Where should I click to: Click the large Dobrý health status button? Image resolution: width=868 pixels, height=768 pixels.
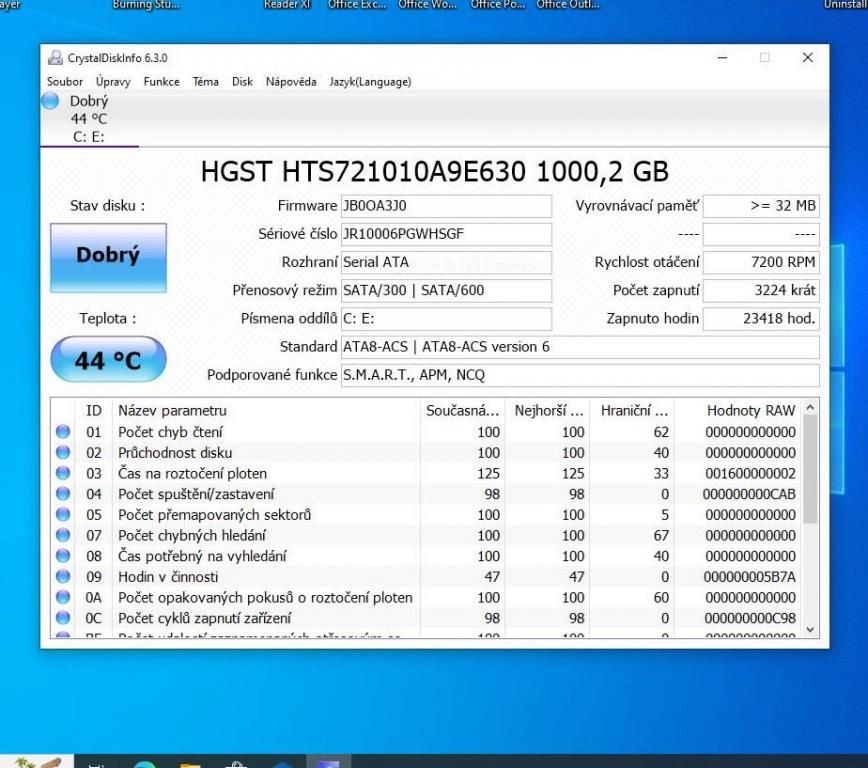(108, 256)
